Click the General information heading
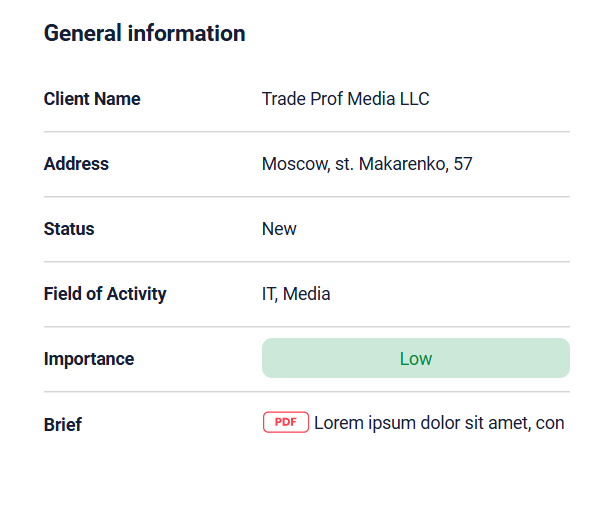The width and height of the screenshot is (601, 523). click(145, 33)
